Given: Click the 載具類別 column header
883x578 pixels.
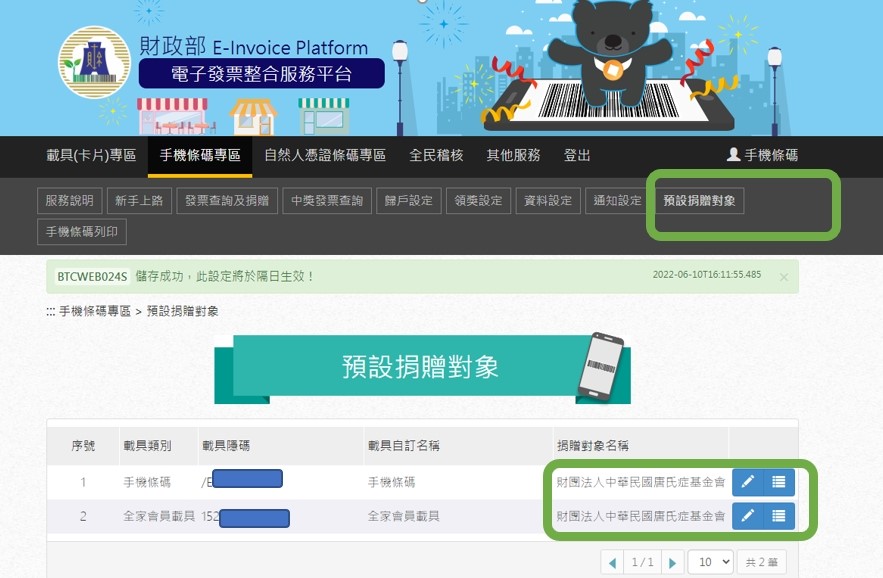Looking at the screenshot, I should [148, 446].
